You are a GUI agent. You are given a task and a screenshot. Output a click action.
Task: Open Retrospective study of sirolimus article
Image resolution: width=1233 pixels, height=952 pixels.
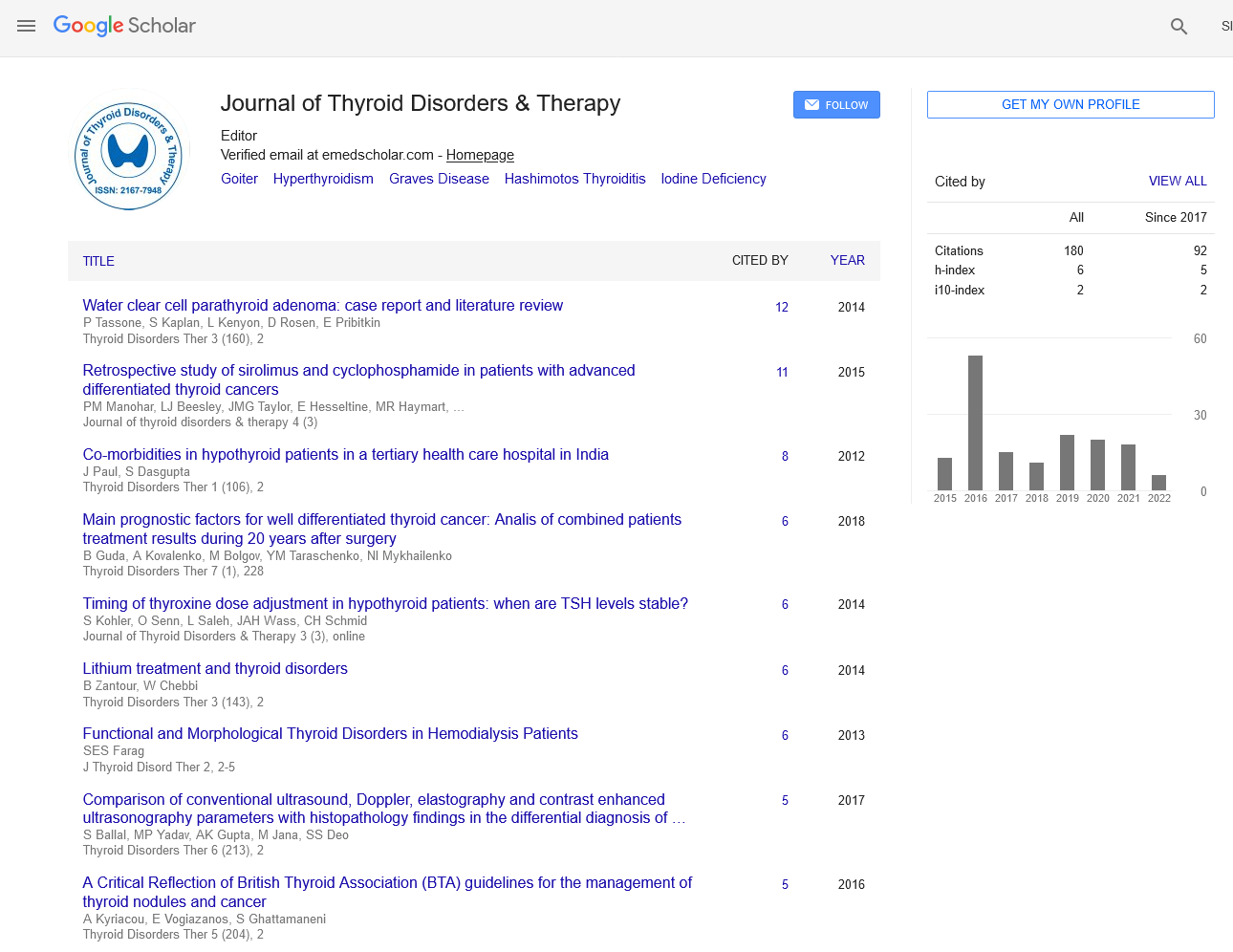(x=358, y=379)
